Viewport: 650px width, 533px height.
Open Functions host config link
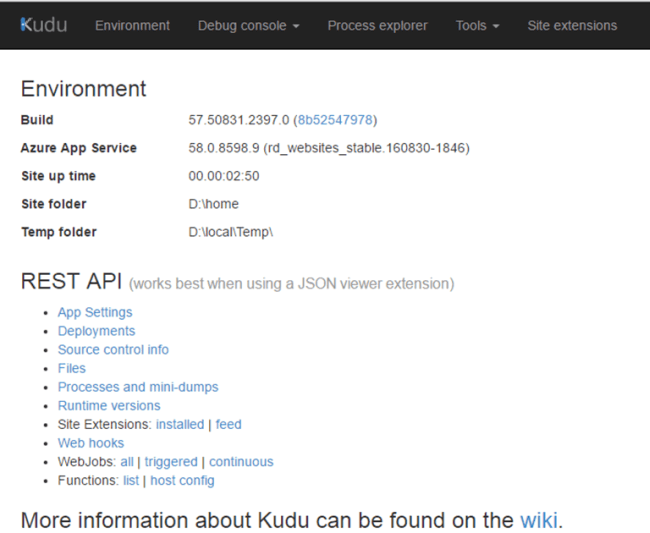[182, 480]
